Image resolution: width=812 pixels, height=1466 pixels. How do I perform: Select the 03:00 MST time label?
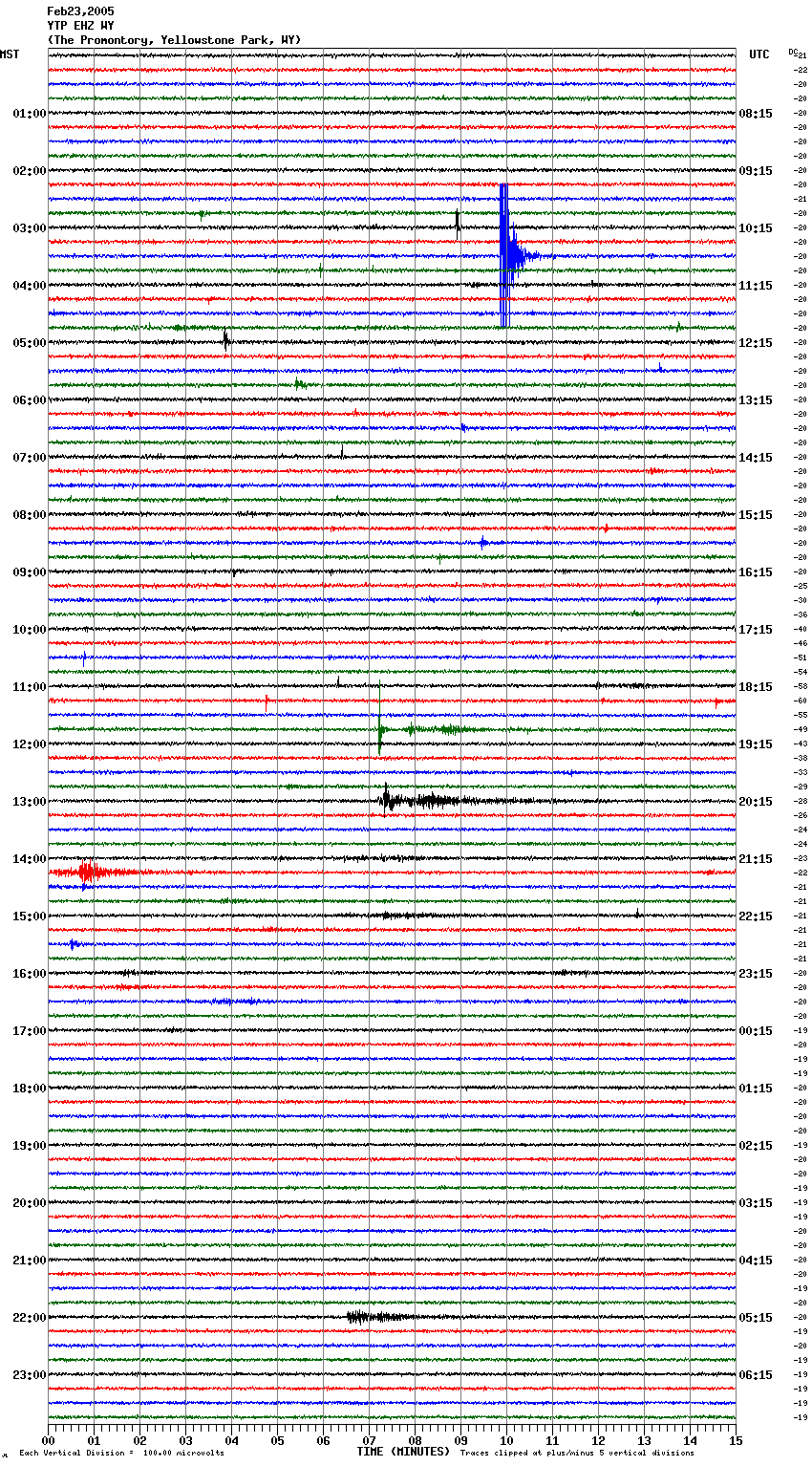pyautogui.click(x=30, y=228)
